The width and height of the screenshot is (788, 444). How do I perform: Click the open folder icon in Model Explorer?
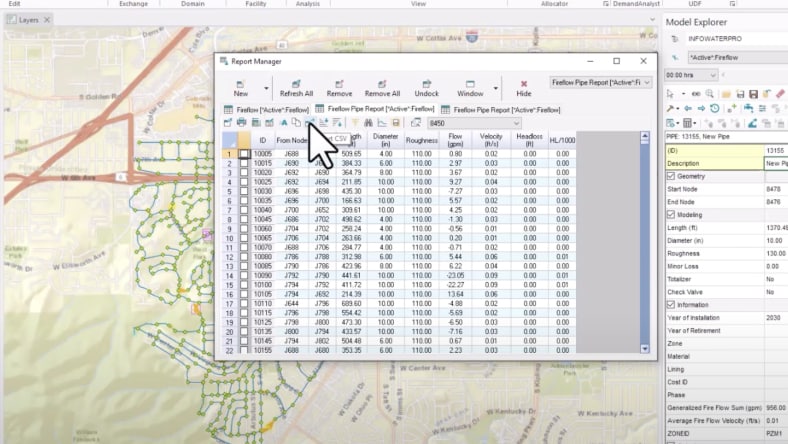[x=725, y=93]
